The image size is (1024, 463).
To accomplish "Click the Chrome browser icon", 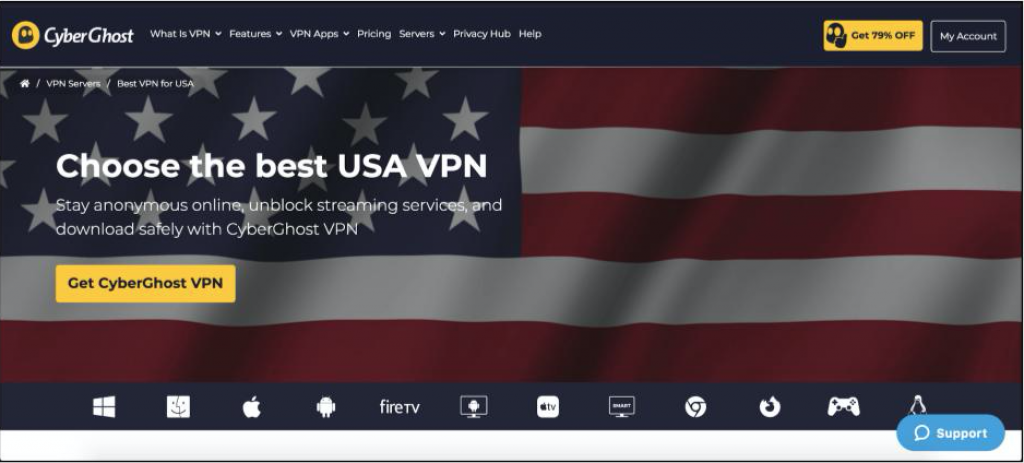I will [x=696, y=407].
